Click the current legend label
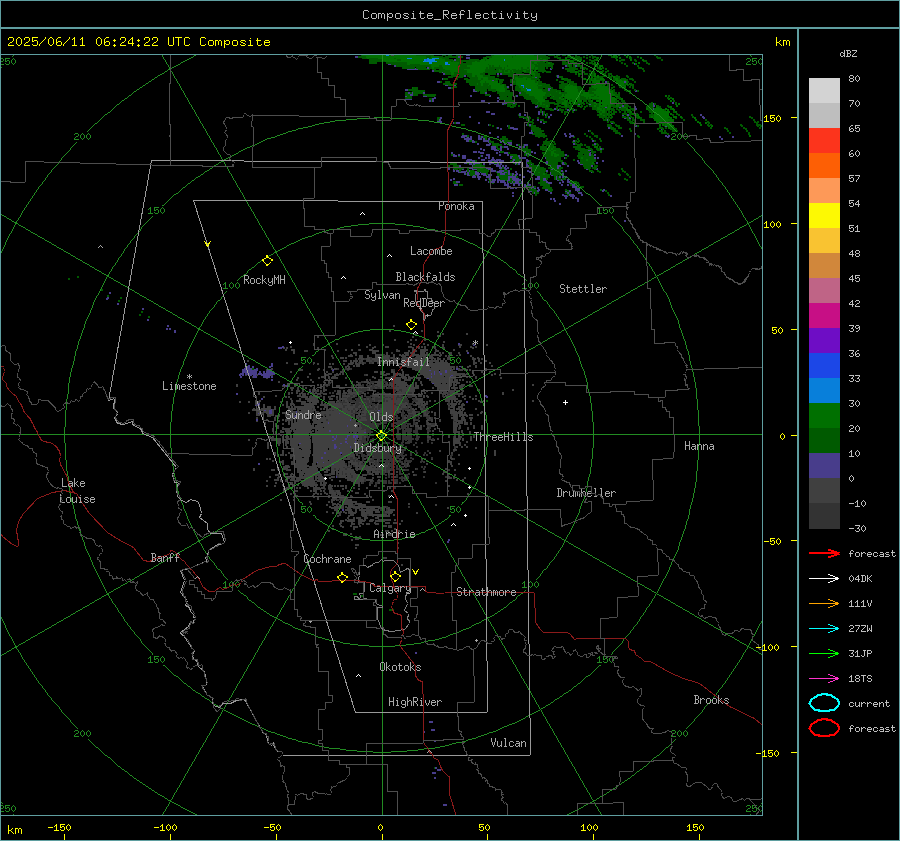Image resolution: width=900 pixels, height=841 pixels. coord(869,704)
